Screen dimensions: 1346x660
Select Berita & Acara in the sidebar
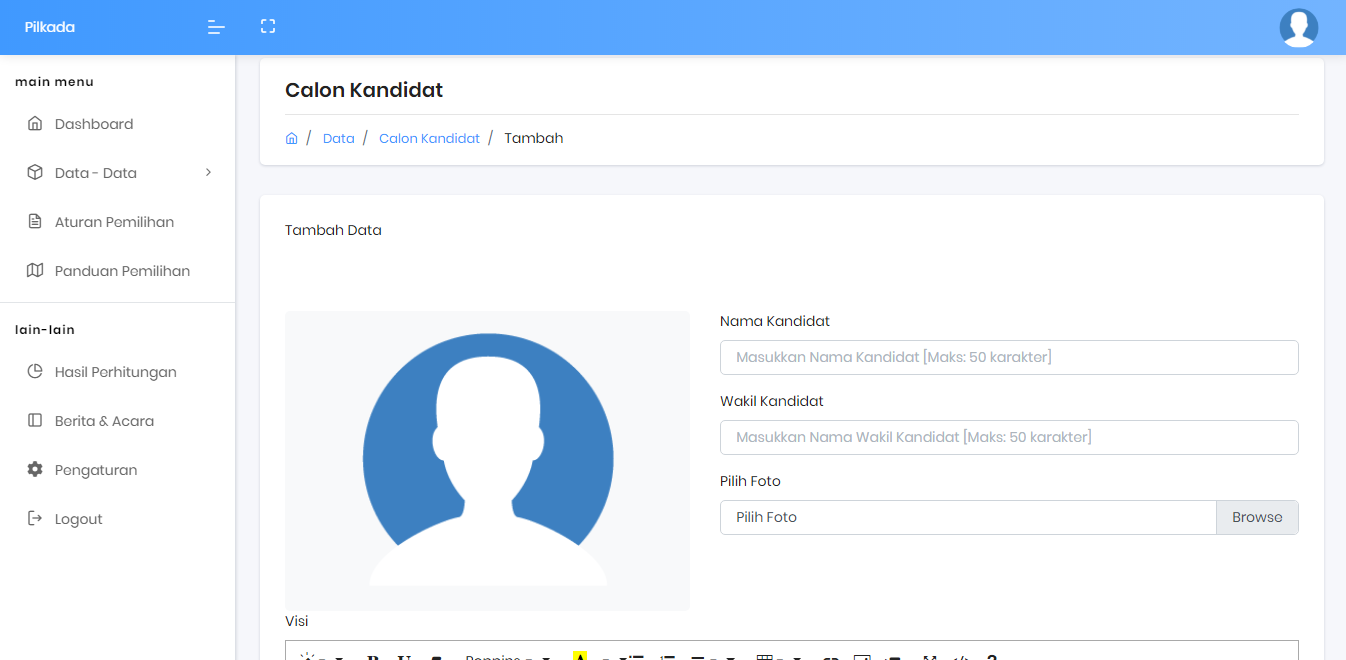click(x=104, y=421)
